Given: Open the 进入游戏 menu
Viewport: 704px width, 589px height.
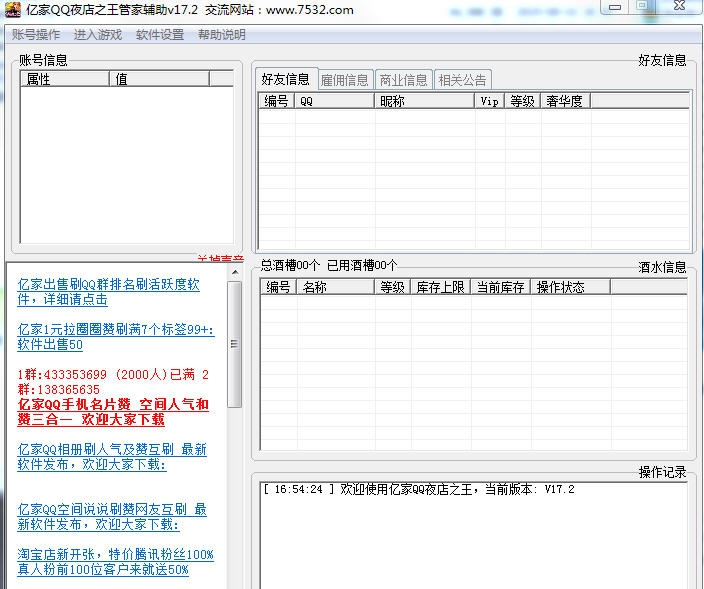Looking at the screenshot, I should coord(98,35).
